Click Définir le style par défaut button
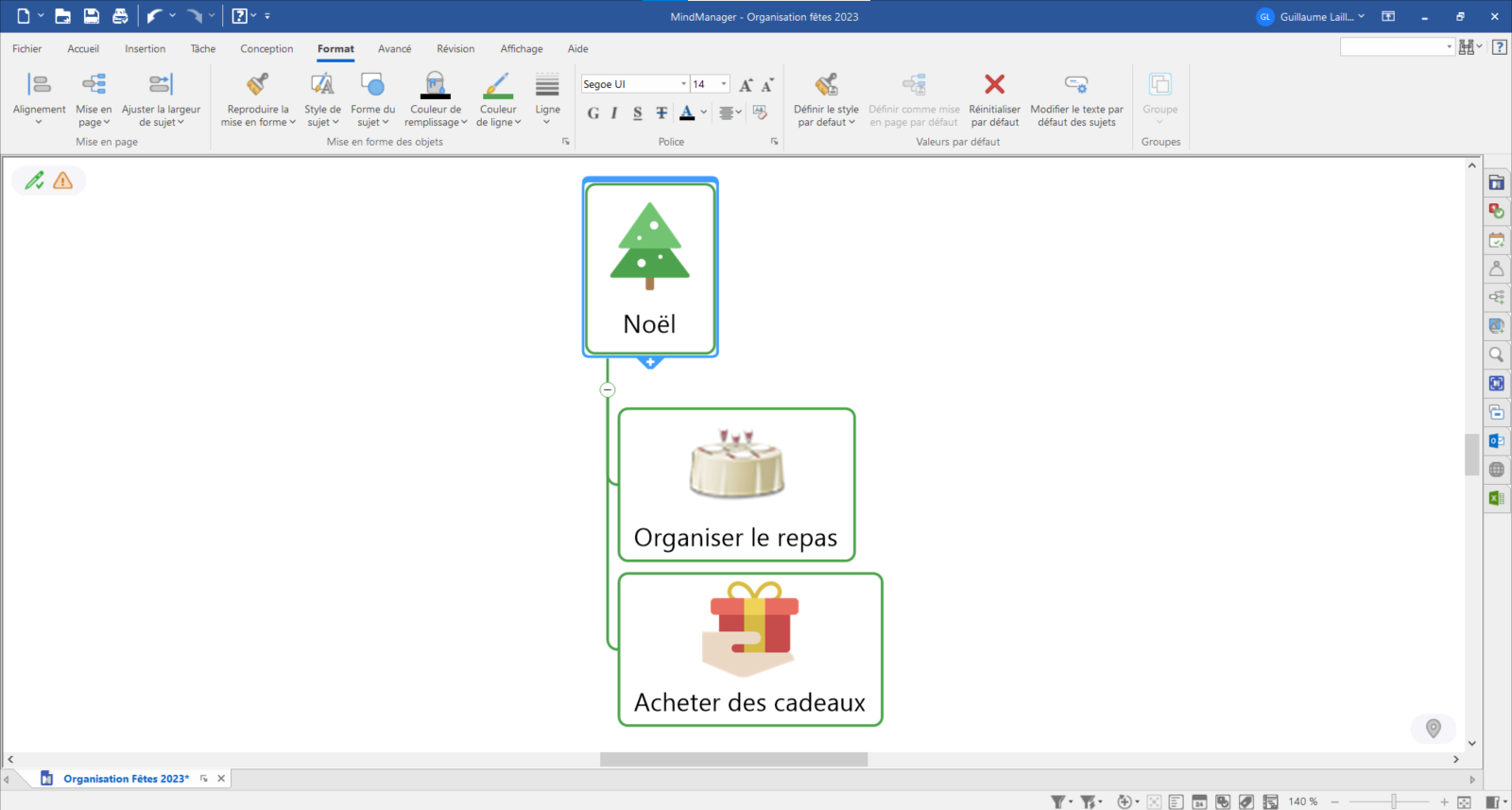Screen dimensions: 1512x810 (826, 85)
